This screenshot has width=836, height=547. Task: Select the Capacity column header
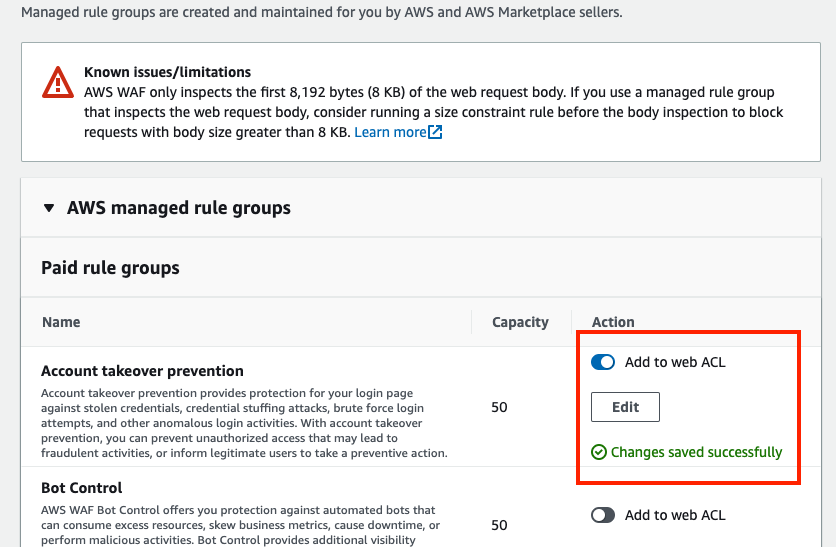tap(520, 322)
